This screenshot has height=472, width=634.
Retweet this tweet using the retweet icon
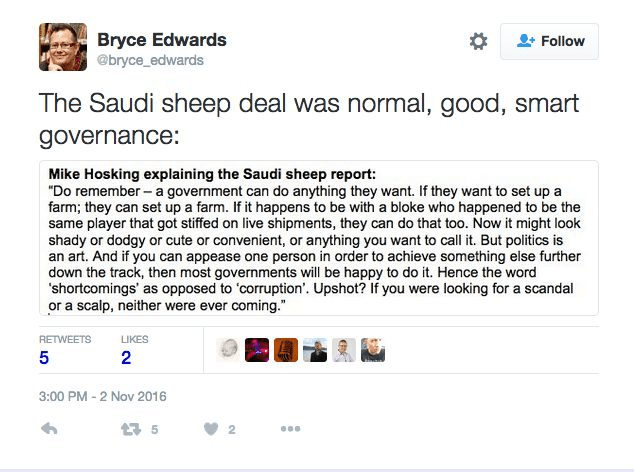point(130,429)
